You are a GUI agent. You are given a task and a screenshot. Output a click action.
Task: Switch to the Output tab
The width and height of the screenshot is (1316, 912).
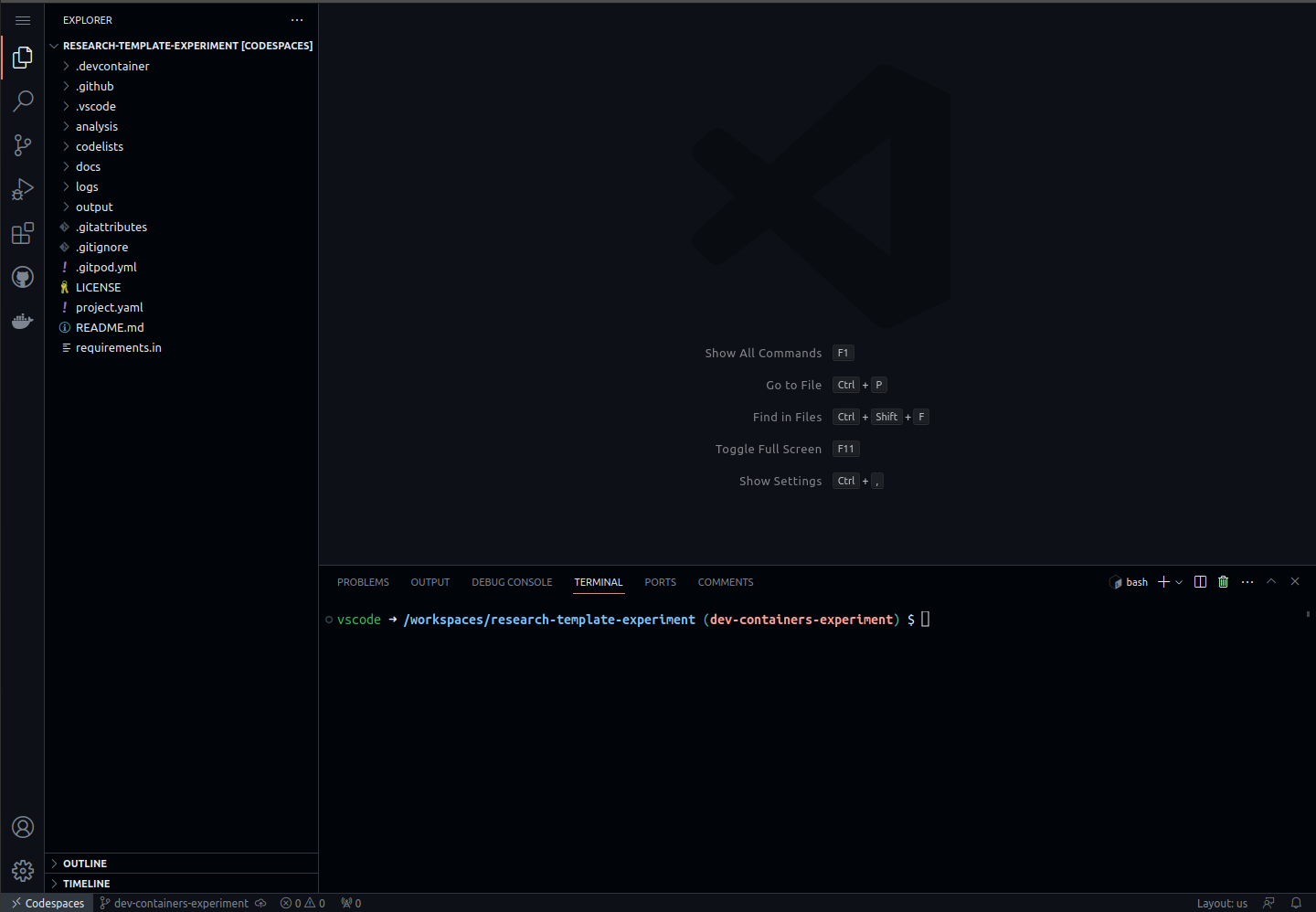(430, 582)
